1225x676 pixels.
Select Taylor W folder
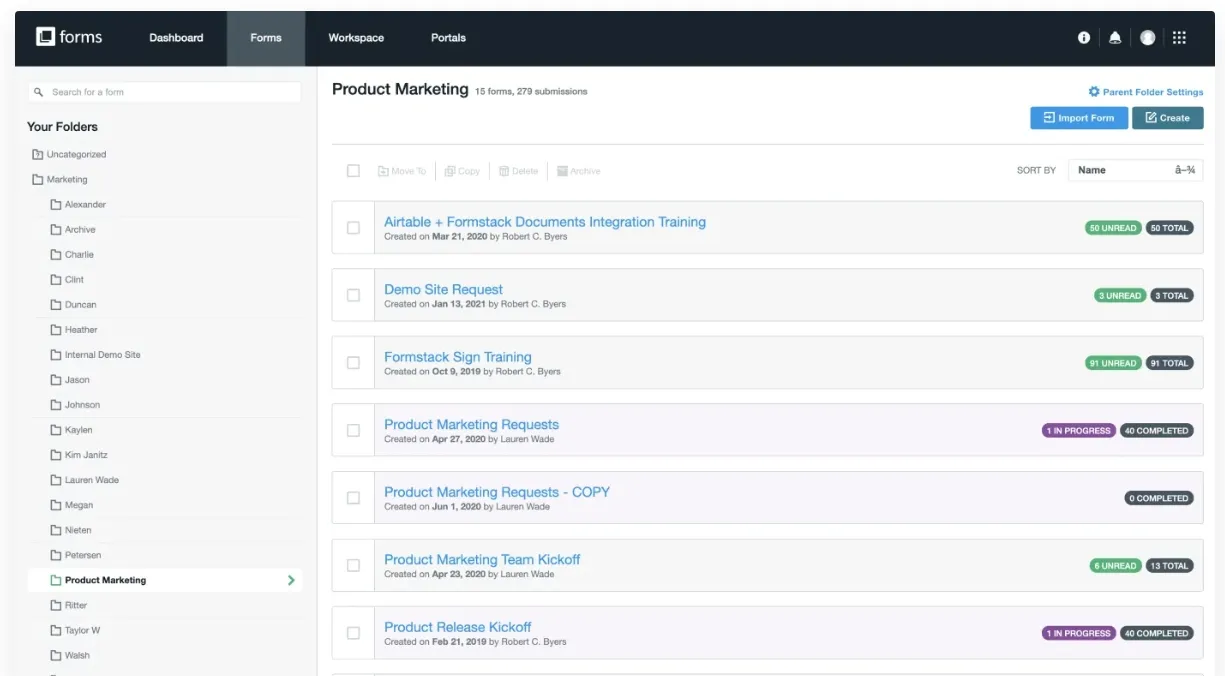click(83, 630)
